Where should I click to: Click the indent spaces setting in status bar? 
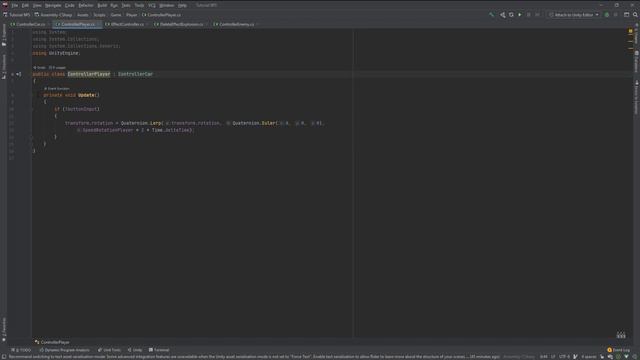[x=588, y=357]
